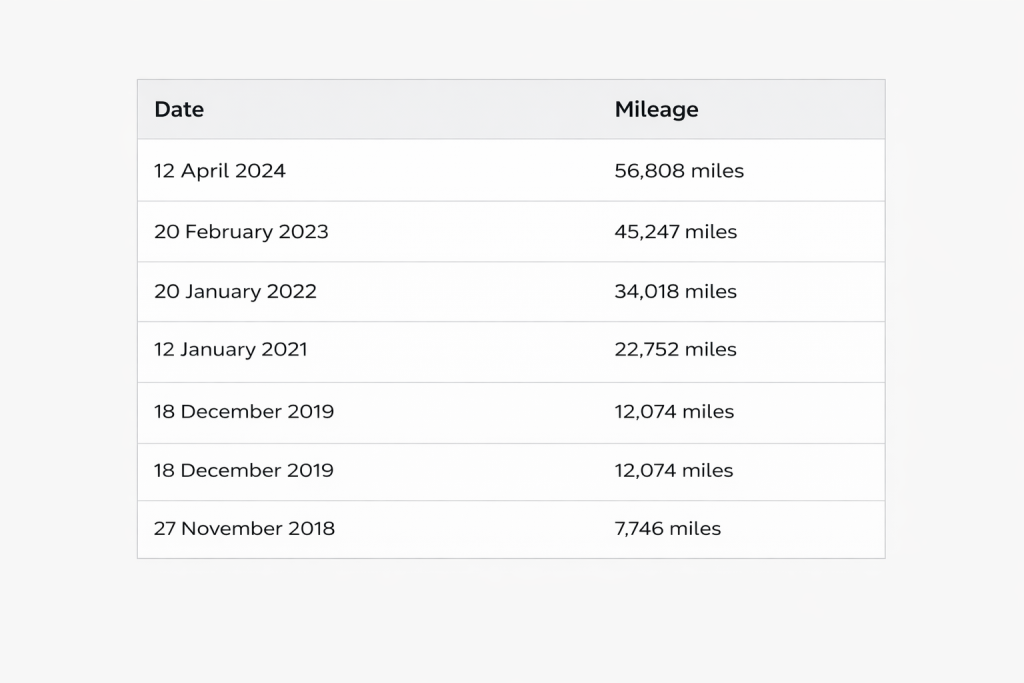The height and width of the screenshot is (683, 1024).
Task: Click the top row of the table
Action: 512,170
